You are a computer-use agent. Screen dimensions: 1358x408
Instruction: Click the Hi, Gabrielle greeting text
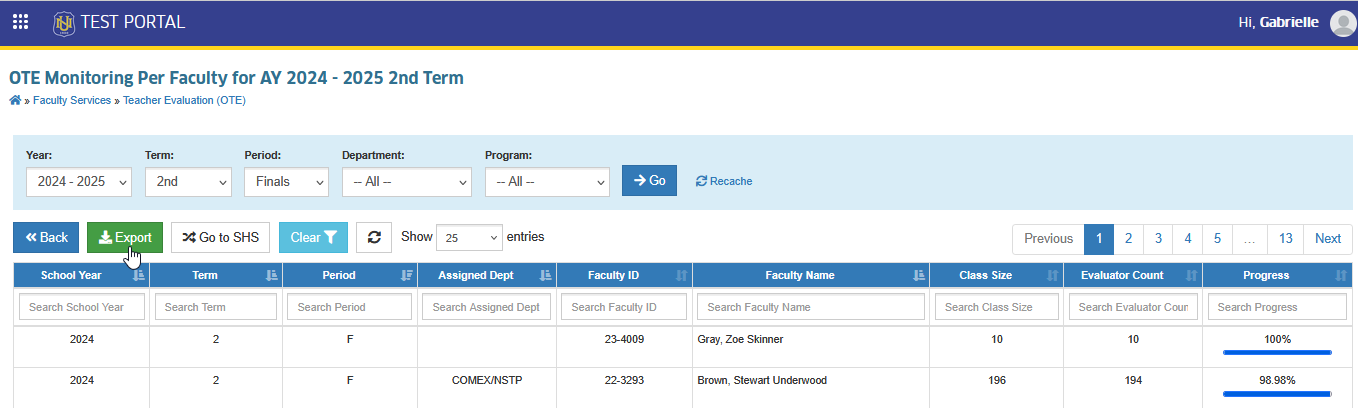coord(1278,22)
